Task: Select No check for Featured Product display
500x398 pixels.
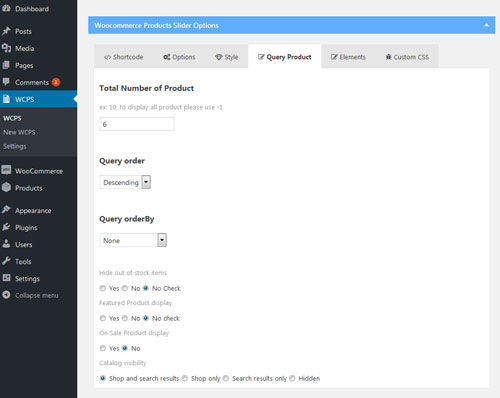Action: (x=146, y=318)
